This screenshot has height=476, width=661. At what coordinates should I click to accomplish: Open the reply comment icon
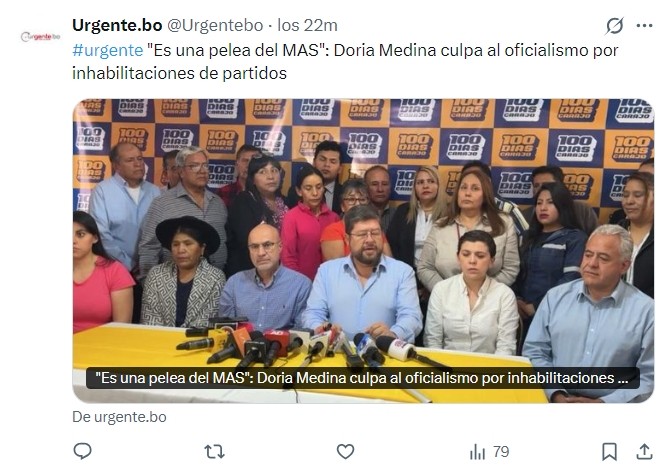click(x=83, y=452)
